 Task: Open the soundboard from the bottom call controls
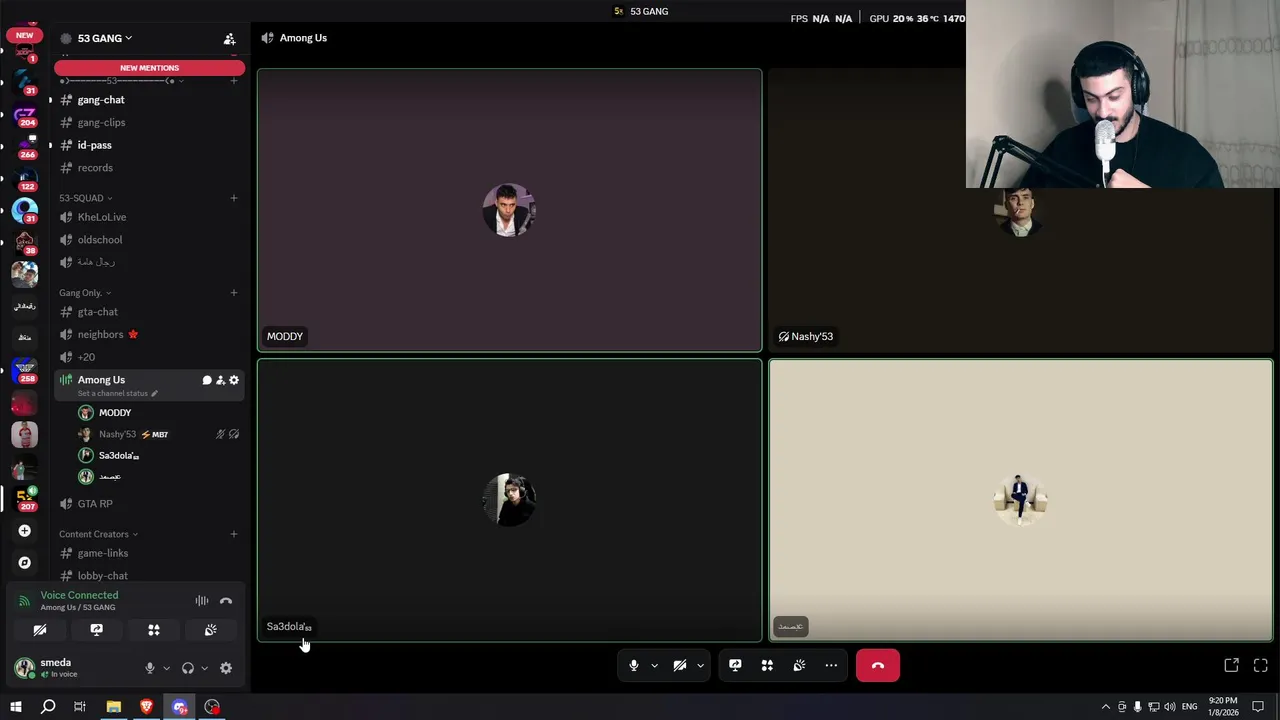(799, 665)
